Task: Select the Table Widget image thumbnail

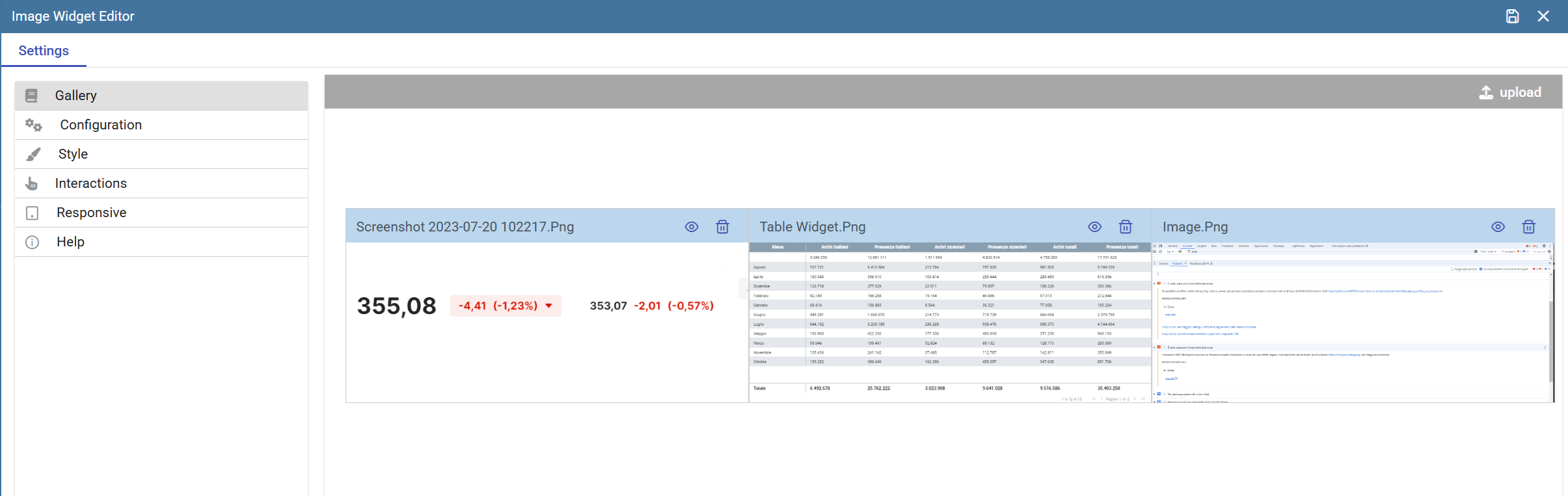Action: [950, 322]
